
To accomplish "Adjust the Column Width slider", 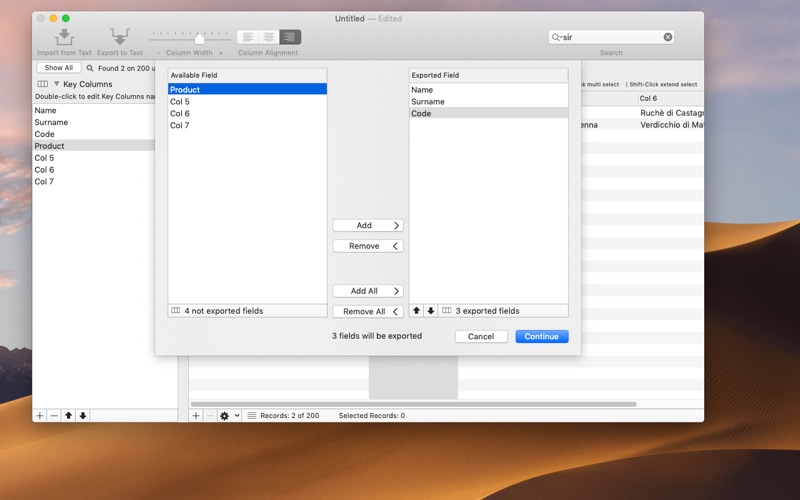I will pos(199,38).
